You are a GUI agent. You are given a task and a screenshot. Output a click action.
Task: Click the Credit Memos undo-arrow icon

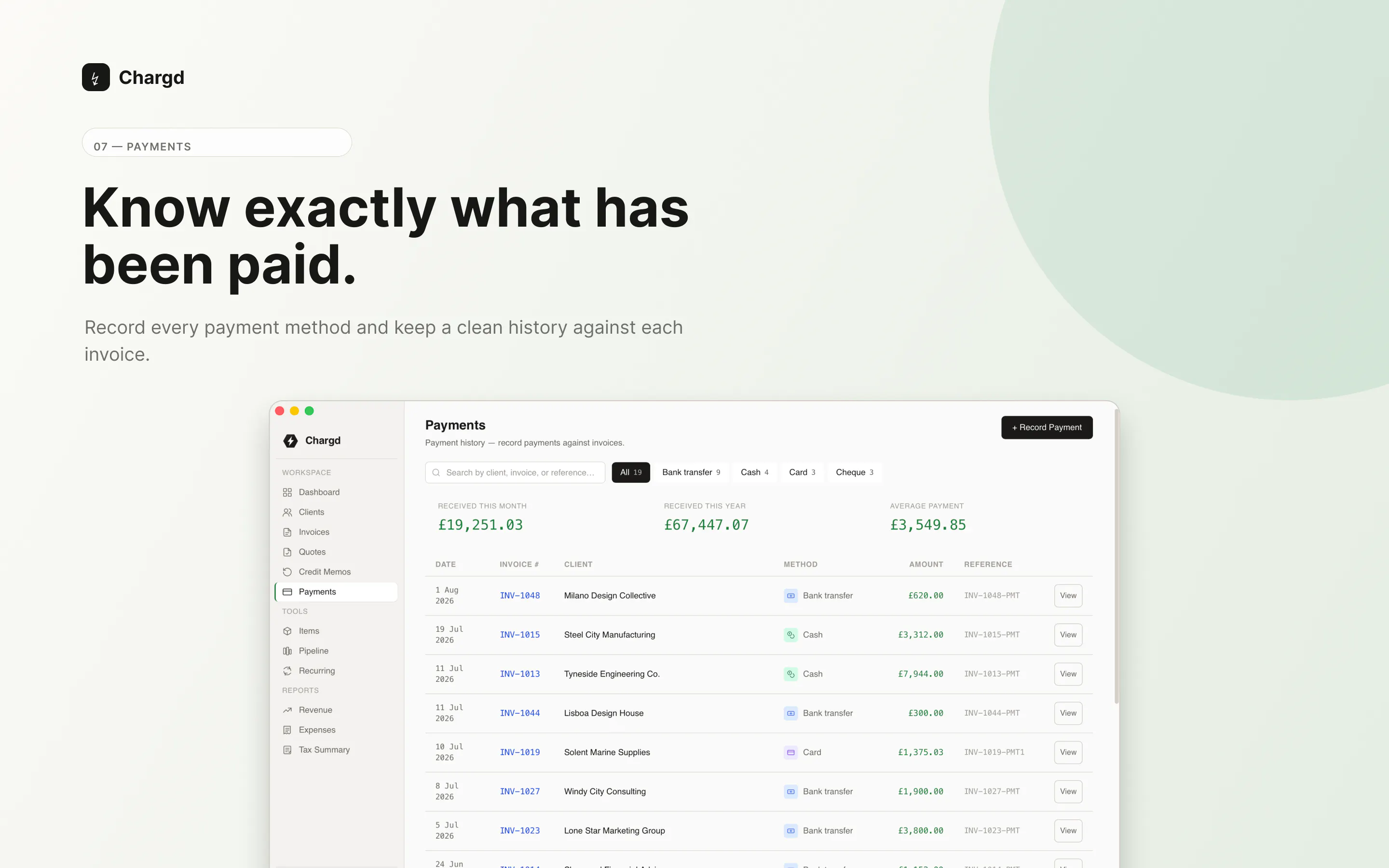[287, 572]
